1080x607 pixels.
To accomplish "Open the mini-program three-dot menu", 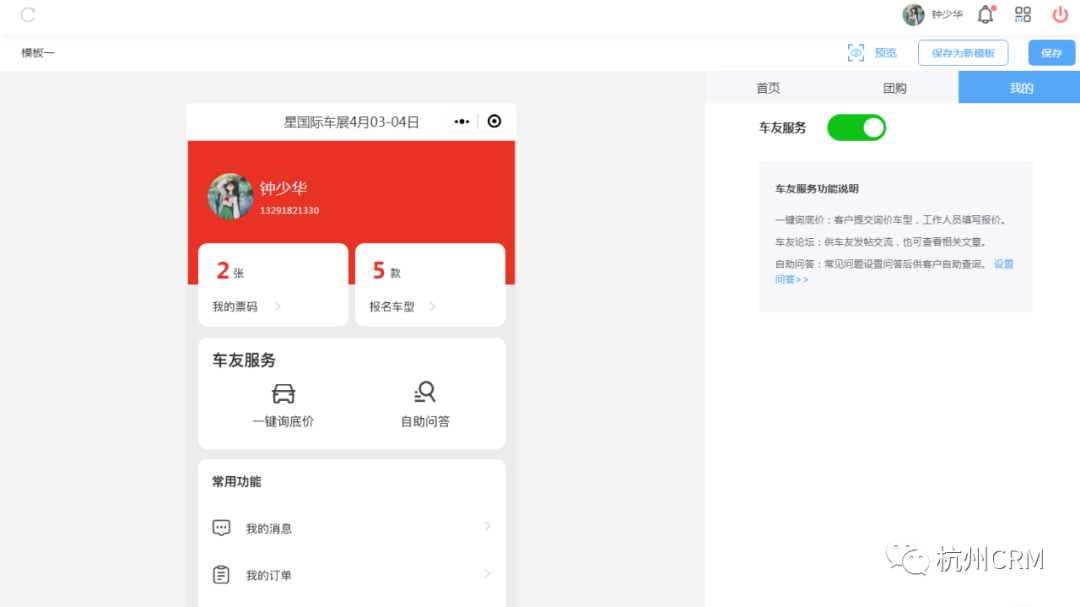I will click(461, 122).
